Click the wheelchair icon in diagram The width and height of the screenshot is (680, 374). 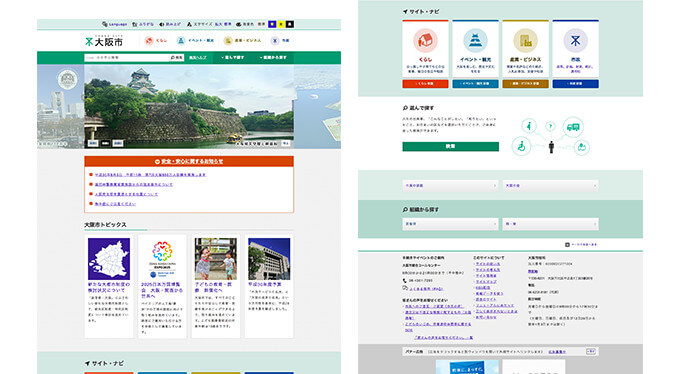(x=521, y=146)
